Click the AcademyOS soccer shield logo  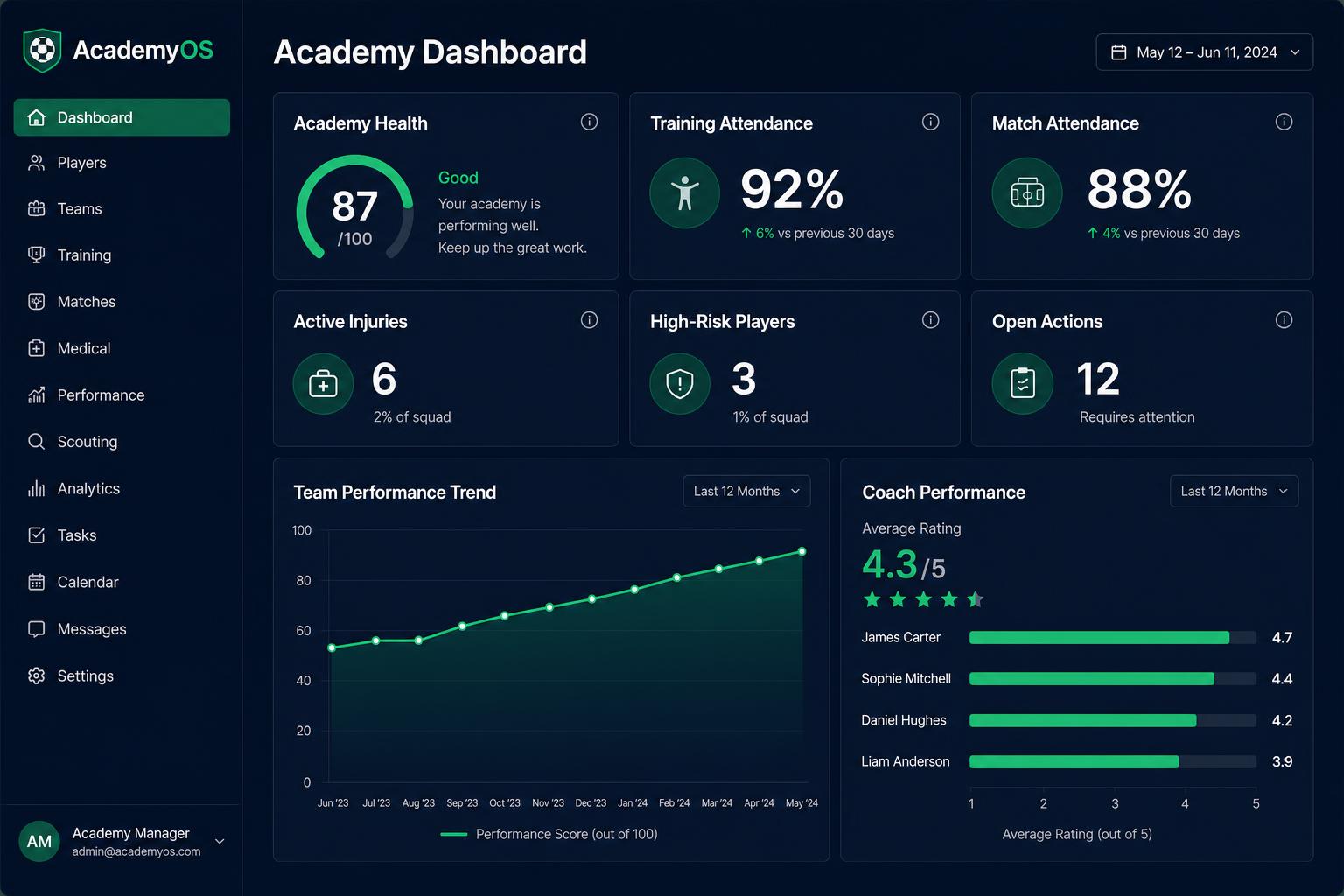(x=42, y=51)
